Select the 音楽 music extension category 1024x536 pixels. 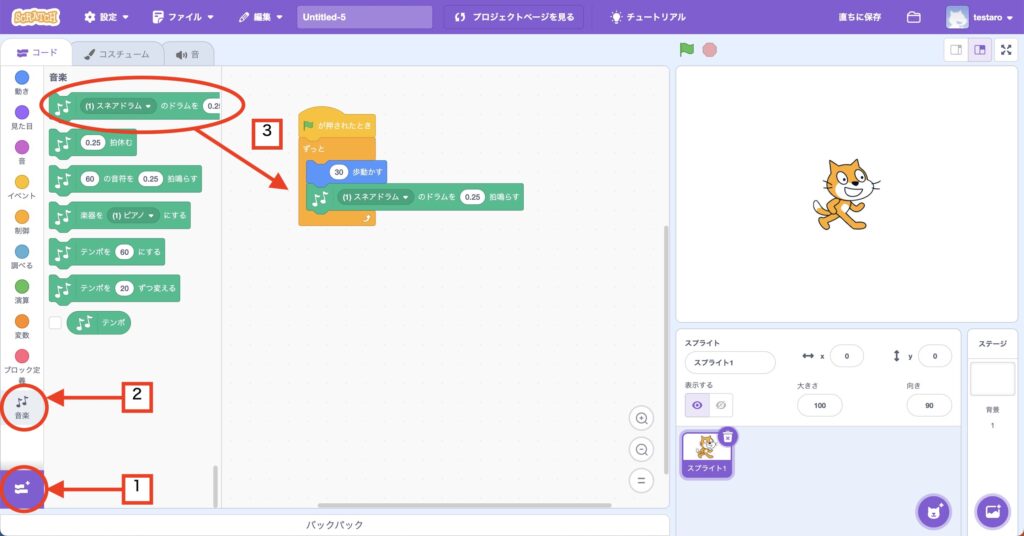(x=22, y=407)
